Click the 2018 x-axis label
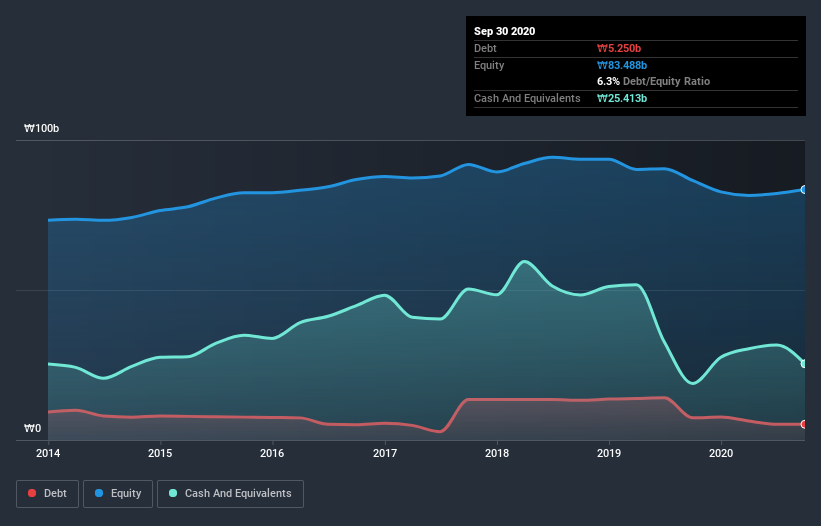821x526 pixels. coord(497,453)
